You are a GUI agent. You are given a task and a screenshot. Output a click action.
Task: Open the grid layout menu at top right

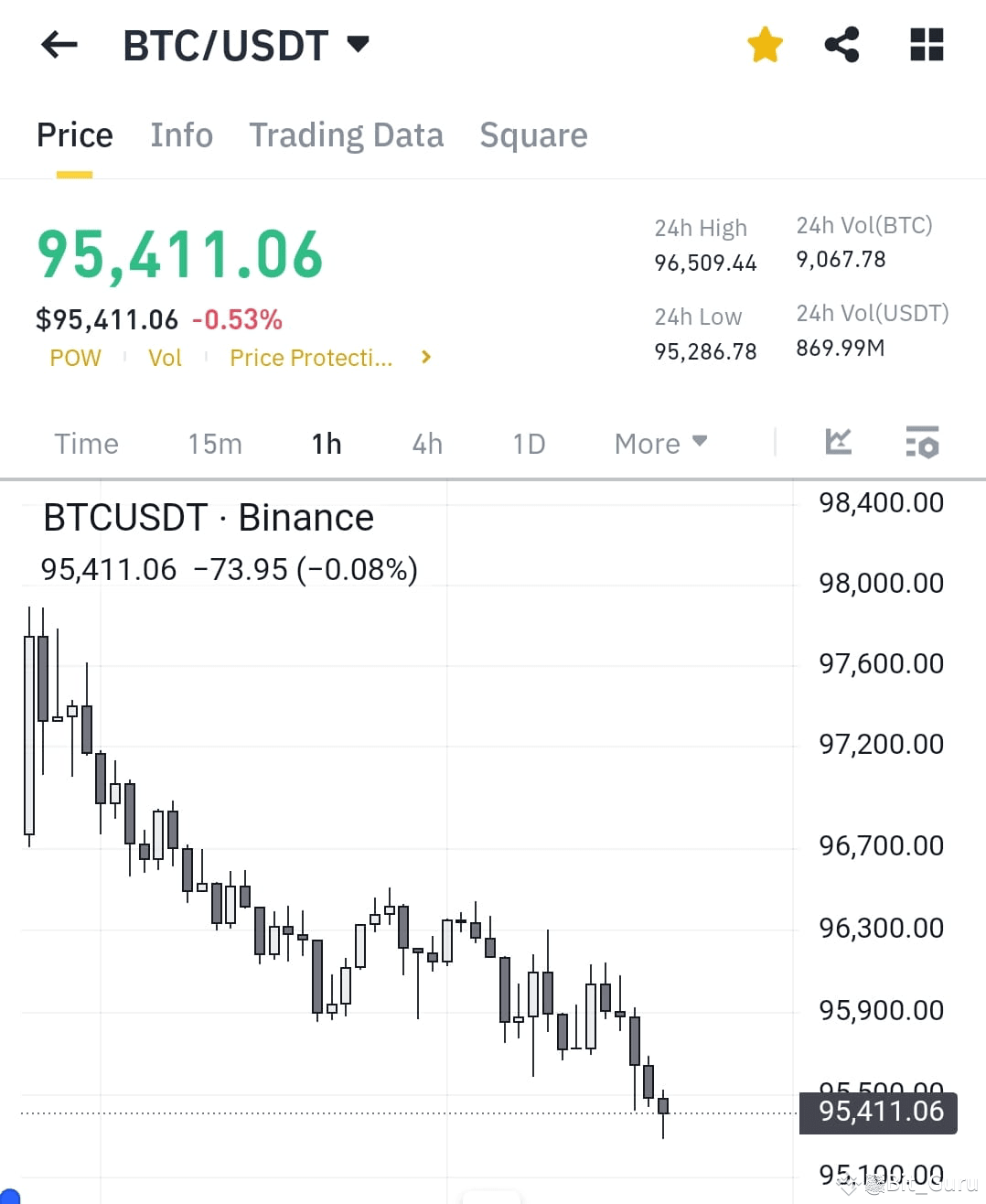tap(927, 44)
